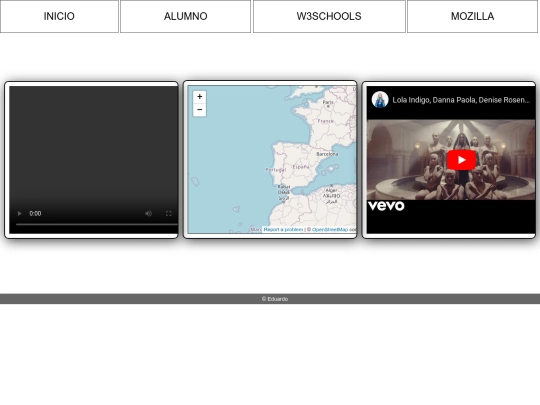Click the © Eduardo footer text
Image resolution: width=540 pixels, height=405 pixels.
click(x=275, y=299)
